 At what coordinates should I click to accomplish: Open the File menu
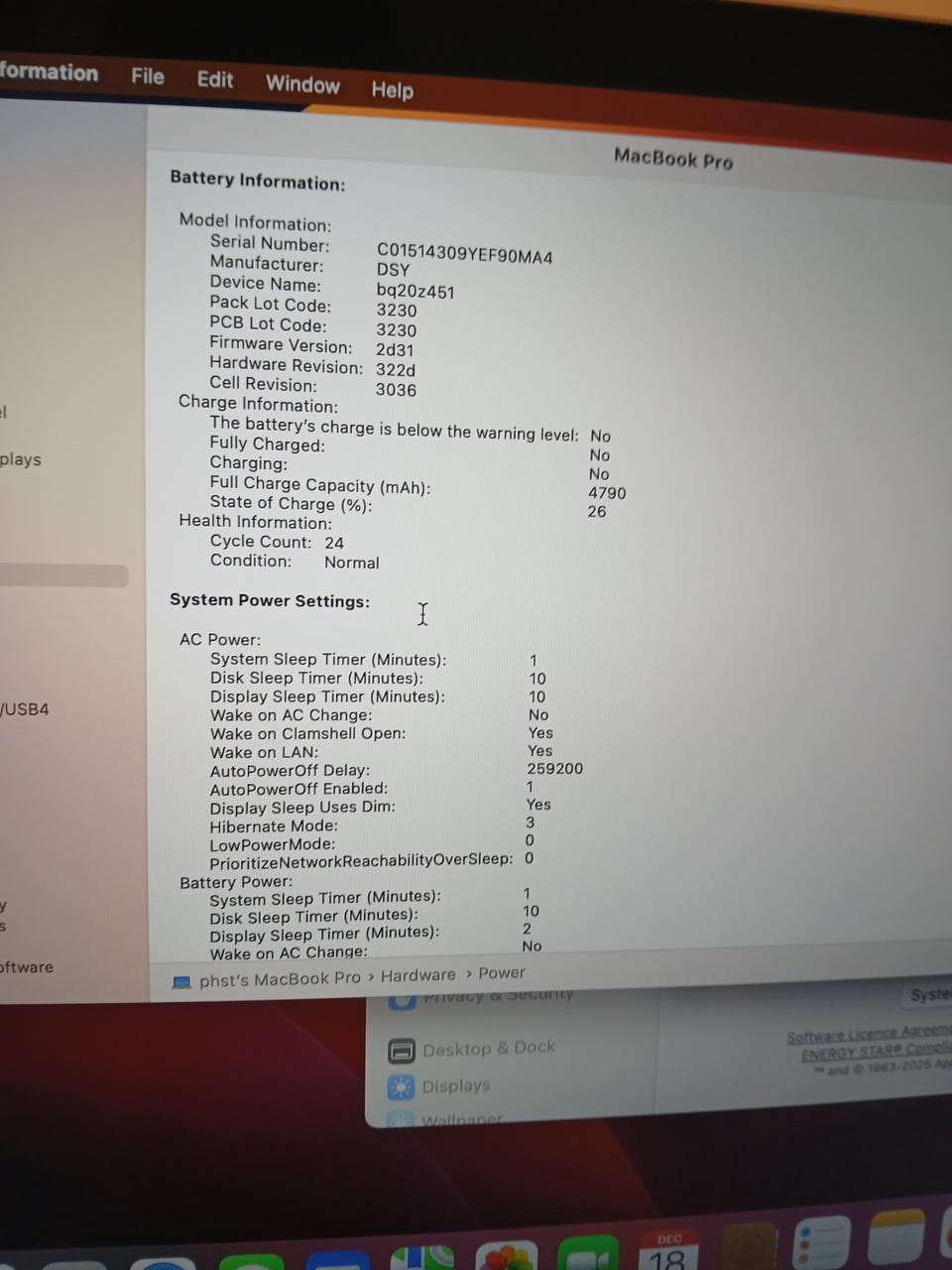[148, 76]
